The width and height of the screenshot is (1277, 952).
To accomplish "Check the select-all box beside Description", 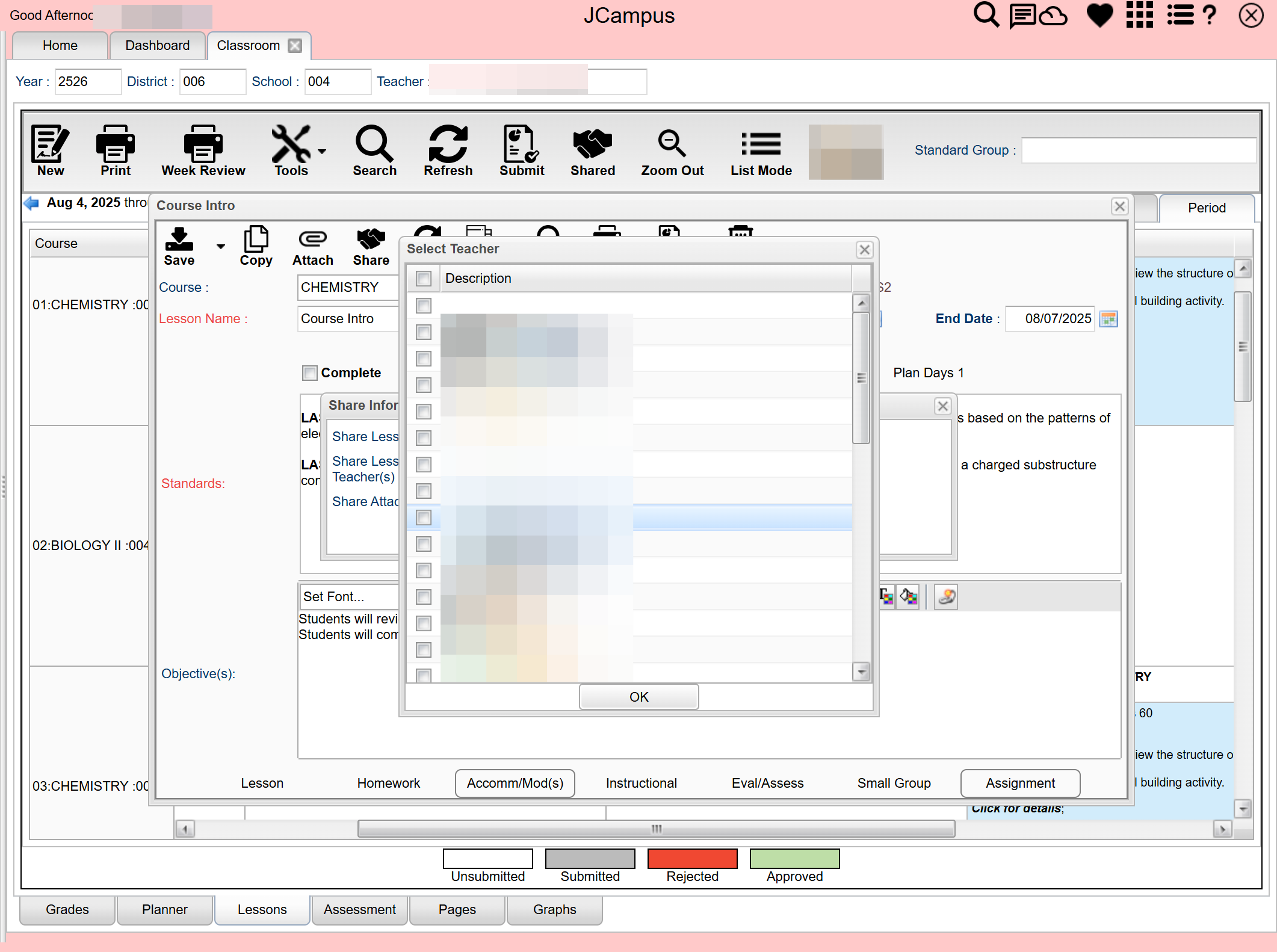I will coord(424,279).
